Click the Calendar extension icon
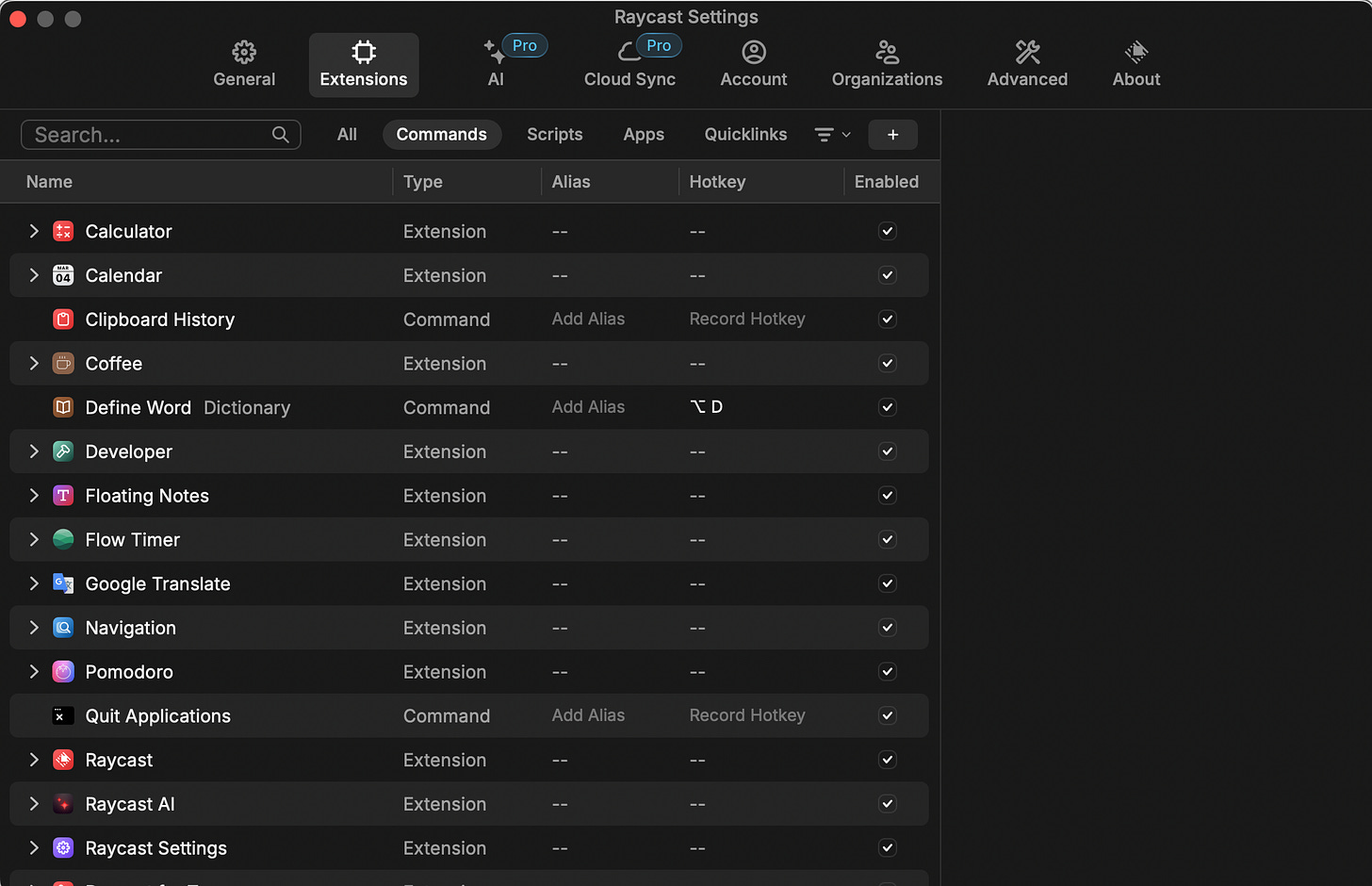The image size is (1372, 886). coord(63,275)
